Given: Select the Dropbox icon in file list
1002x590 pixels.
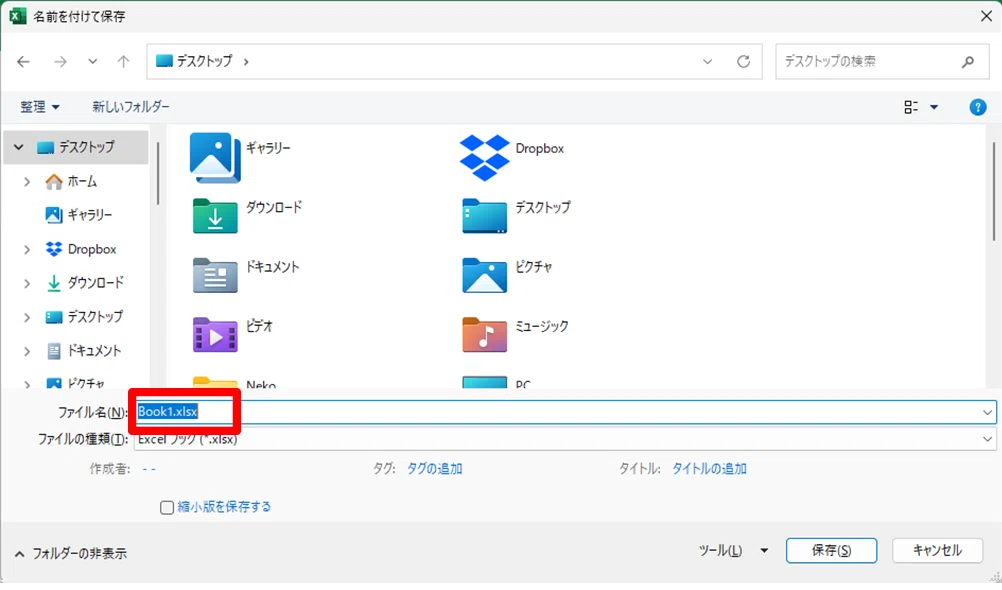Looking at the screenshot, I should 484,157.
